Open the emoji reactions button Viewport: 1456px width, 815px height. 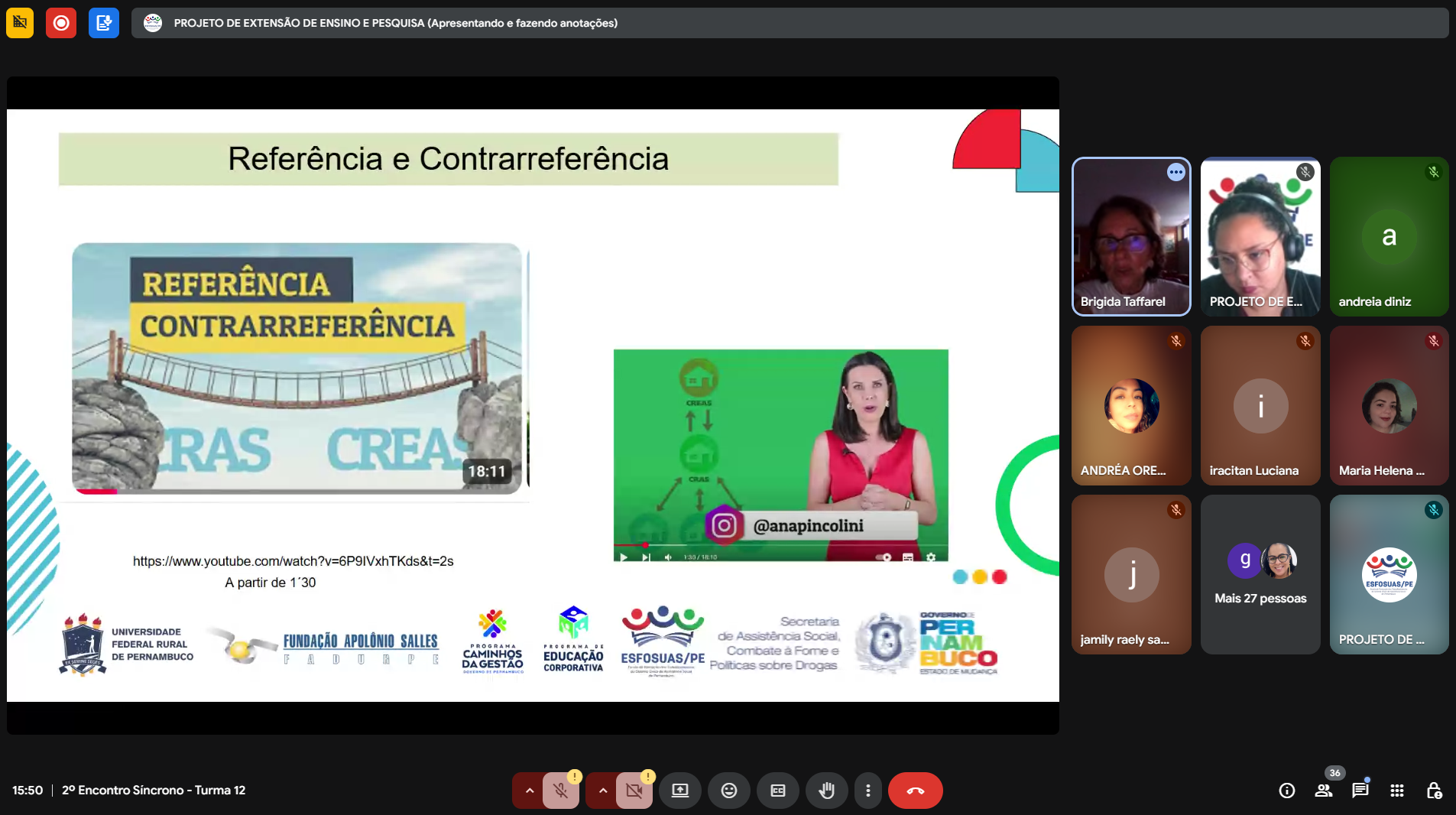click(x=728, y=791)
